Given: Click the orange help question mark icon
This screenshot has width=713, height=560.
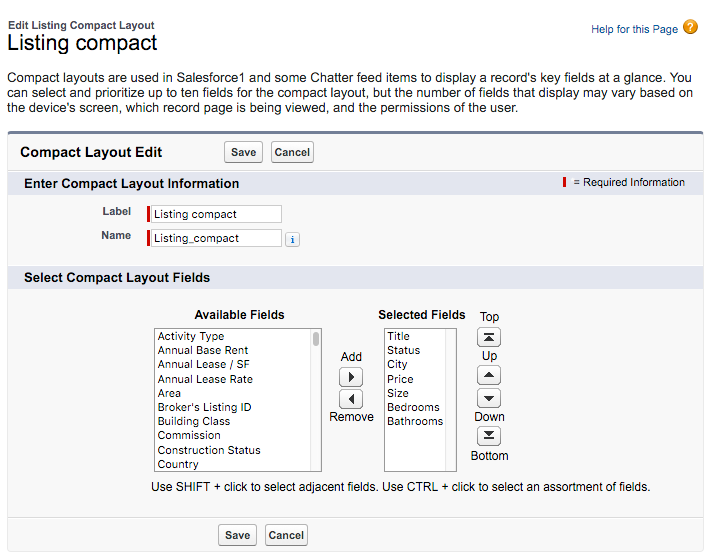Looking at the screenshot, I should pos(690,27).
